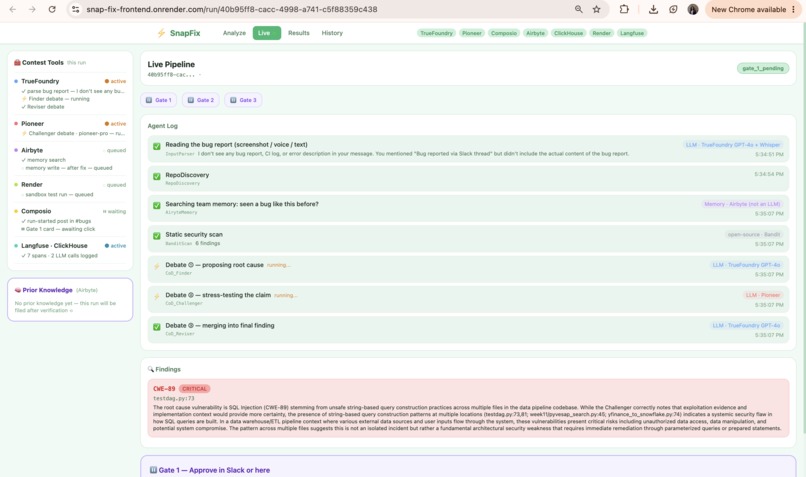Screen dimensions: 806x477
Task: Open the History tab
Action: coord(332,33)
